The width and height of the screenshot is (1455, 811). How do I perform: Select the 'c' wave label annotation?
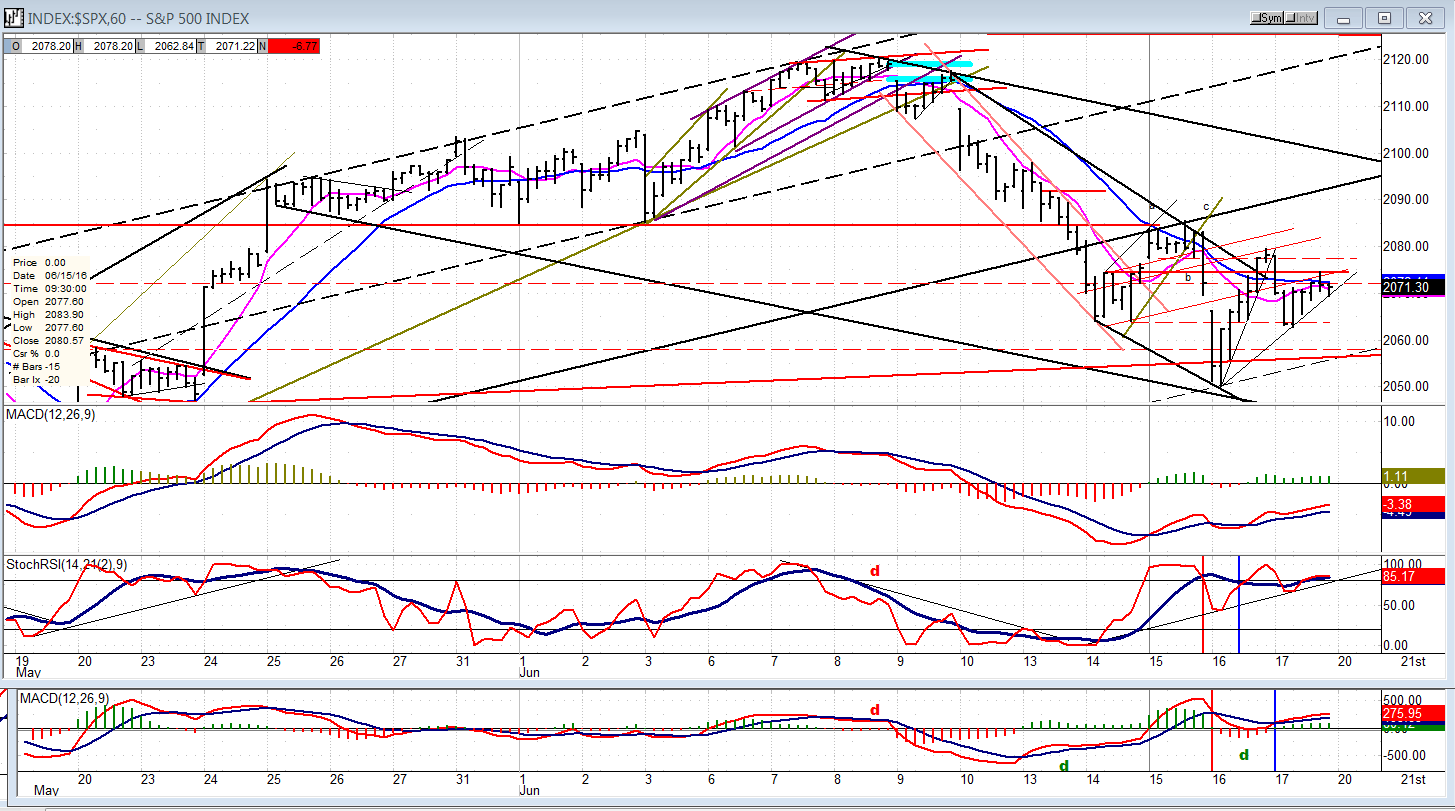tap(1206, 208)
